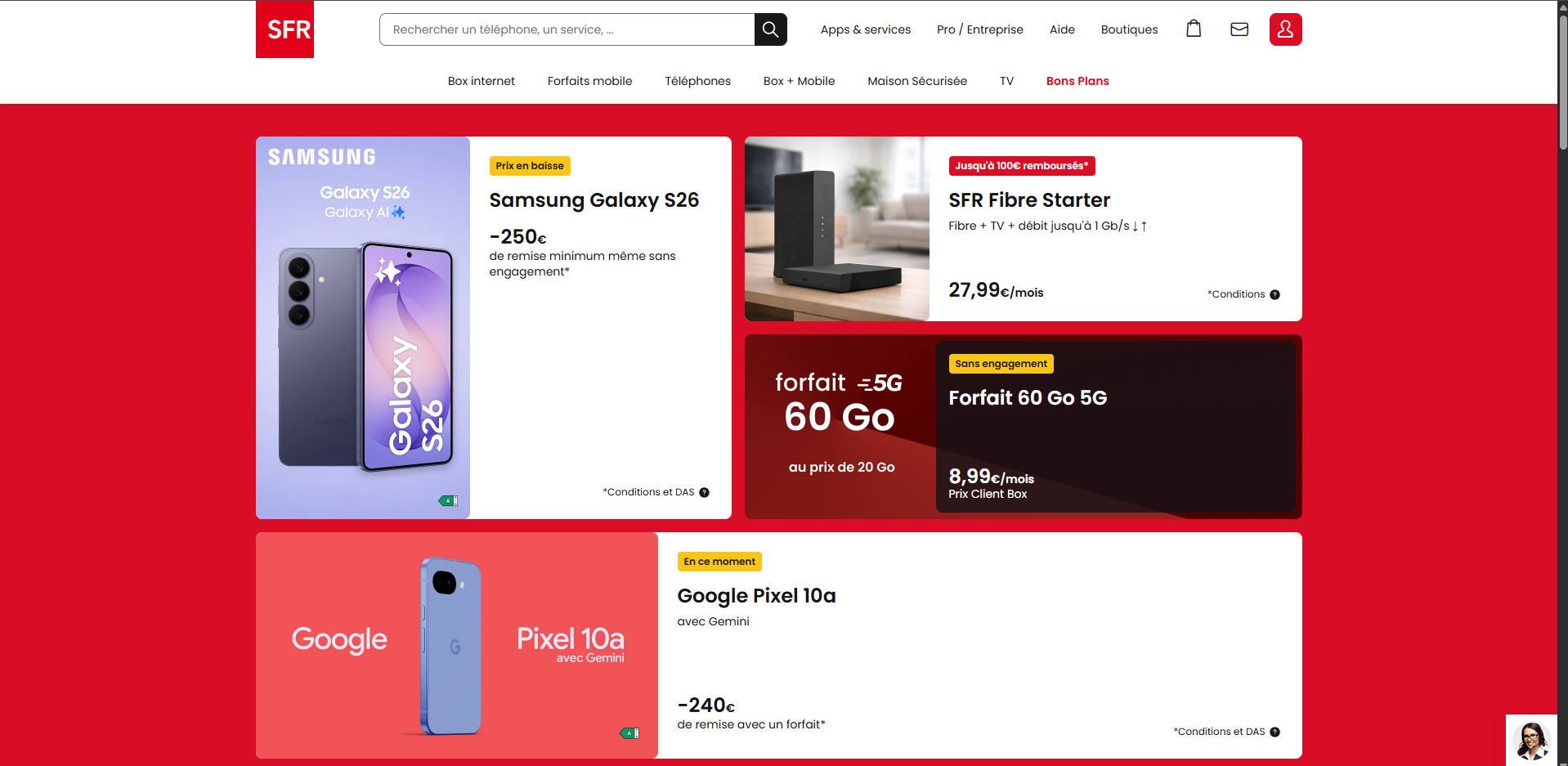Click the help icon beside Pixel 10a Conditions et DAS
This screenshot has width=1568, height=766.
click(x=1273, y=732)
